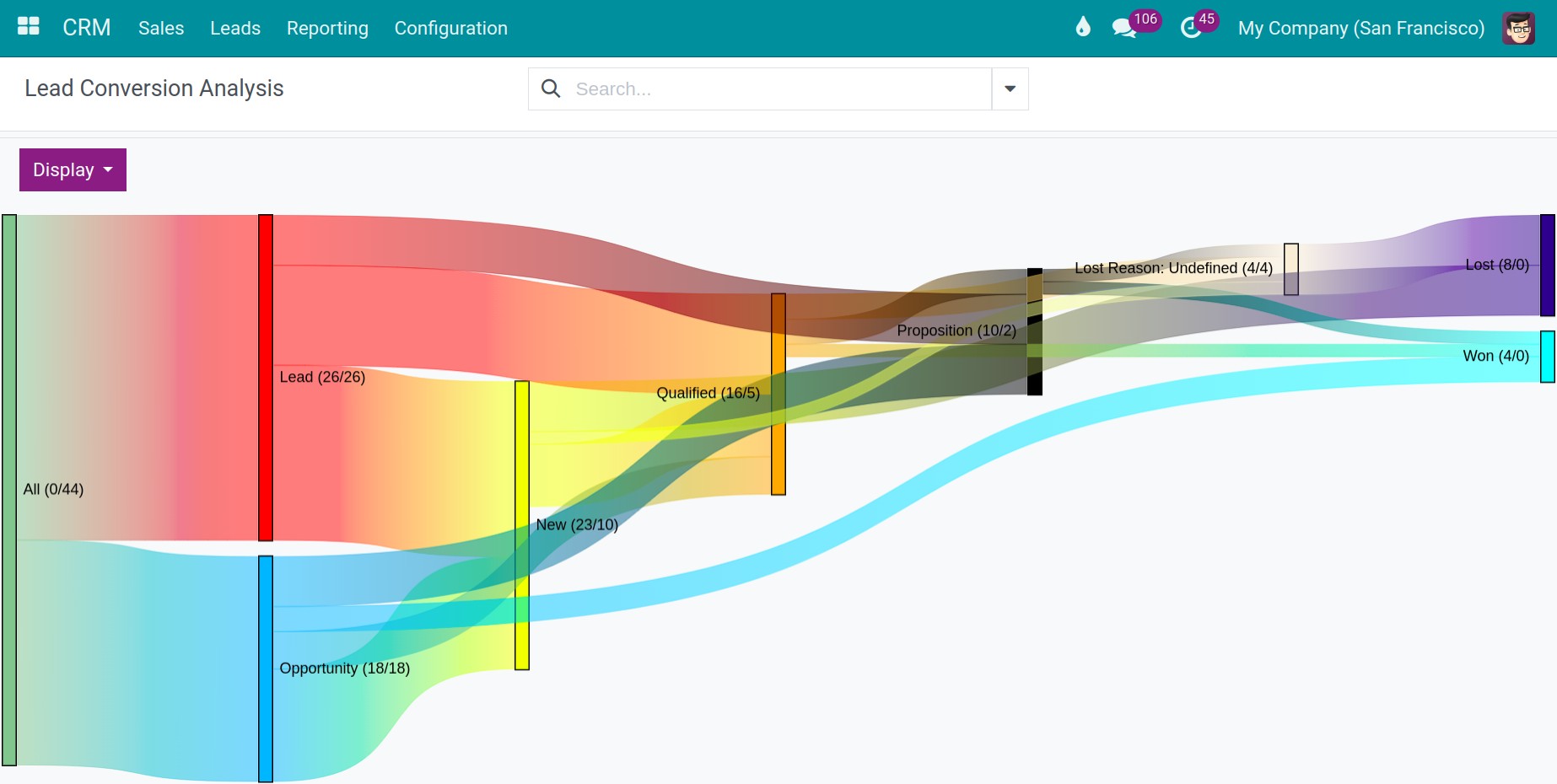The image size is (1557, 784).
Task: Open the apps grid home menu
Action: pyautogui.click(x=29, y=27)
